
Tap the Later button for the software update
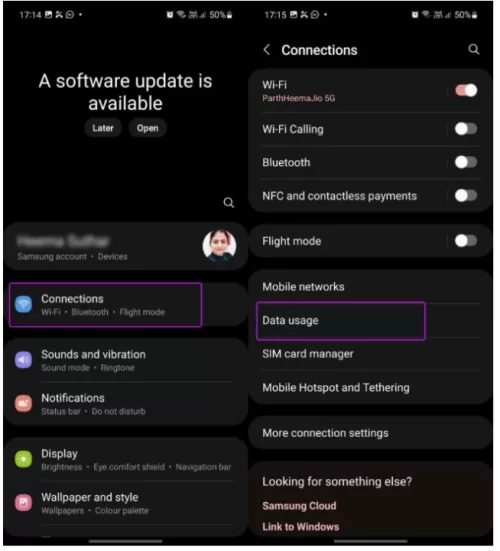click(103, 128)
